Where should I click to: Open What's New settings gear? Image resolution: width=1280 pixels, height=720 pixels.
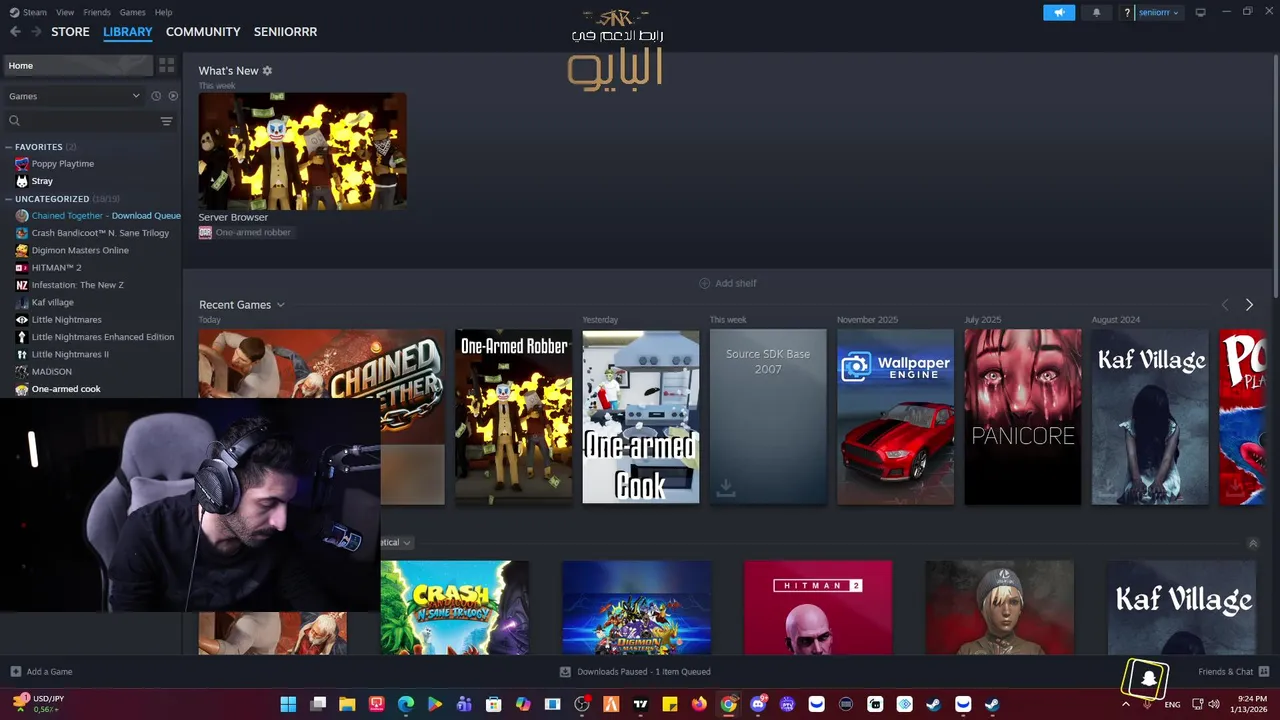click(x=267, y=71)
